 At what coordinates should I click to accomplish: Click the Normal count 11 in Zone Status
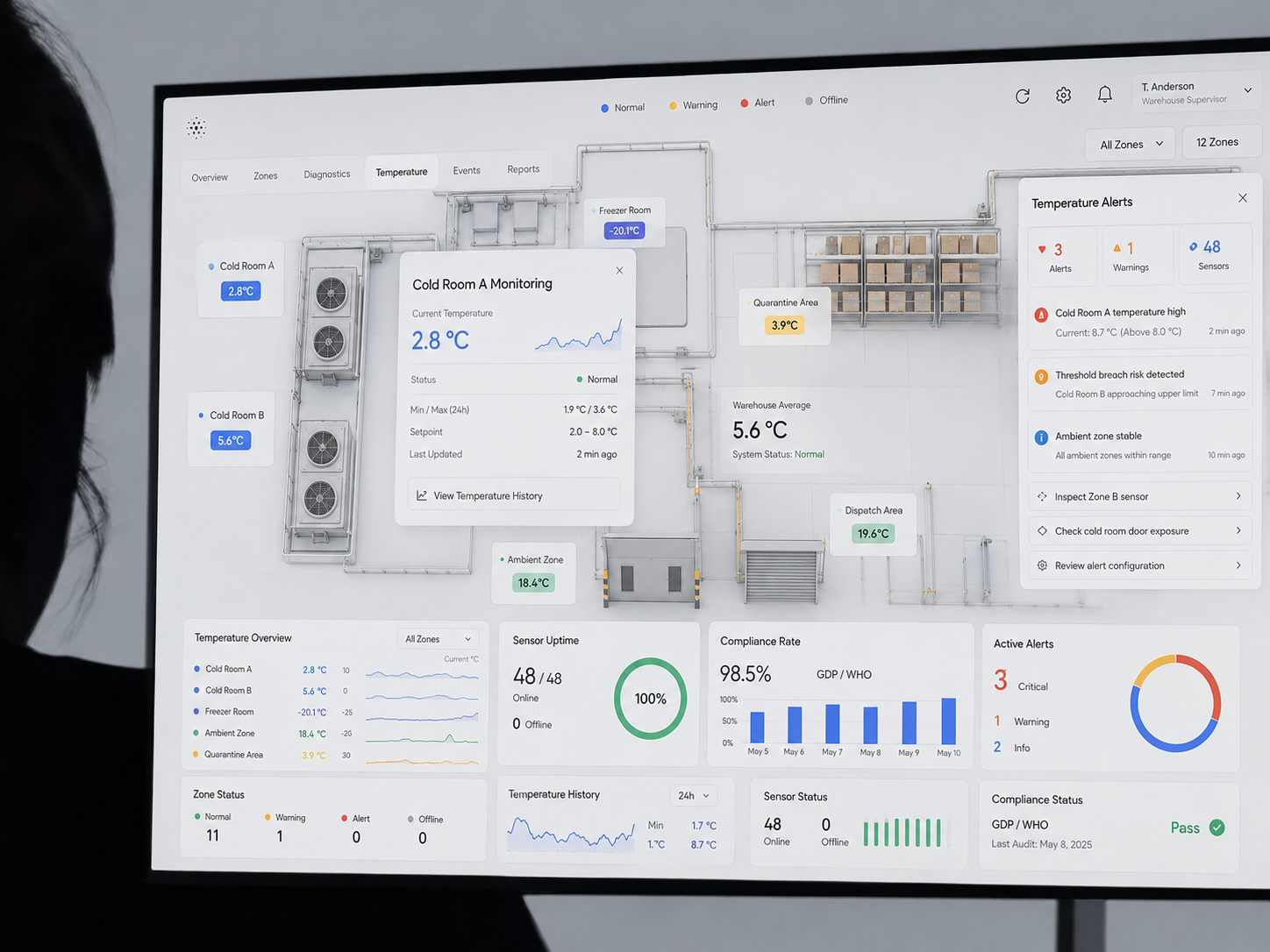212,835
